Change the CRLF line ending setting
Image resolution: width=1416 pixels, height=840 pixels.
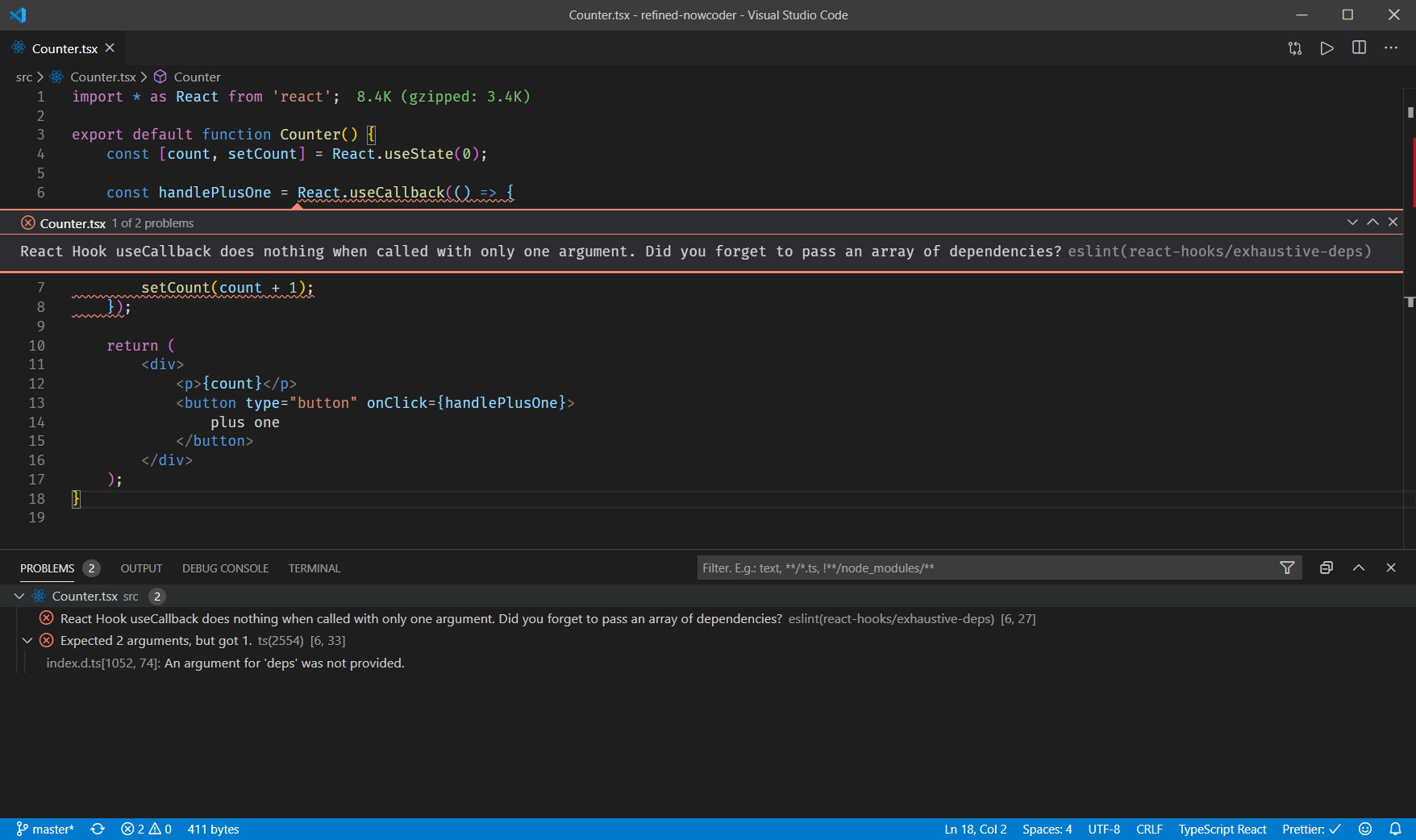(1148, 829)
